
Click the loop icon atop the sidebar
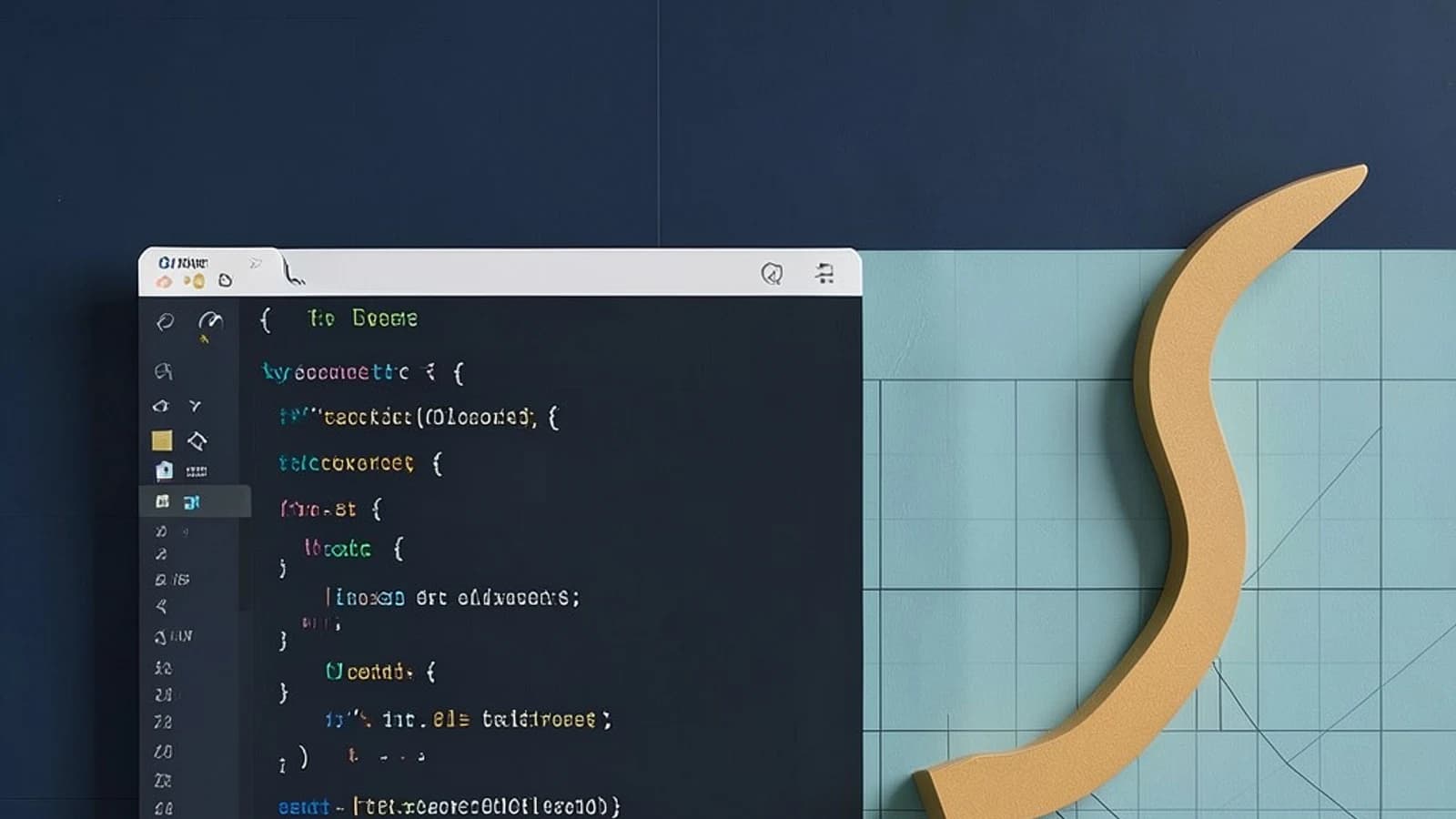coord(165,322)
